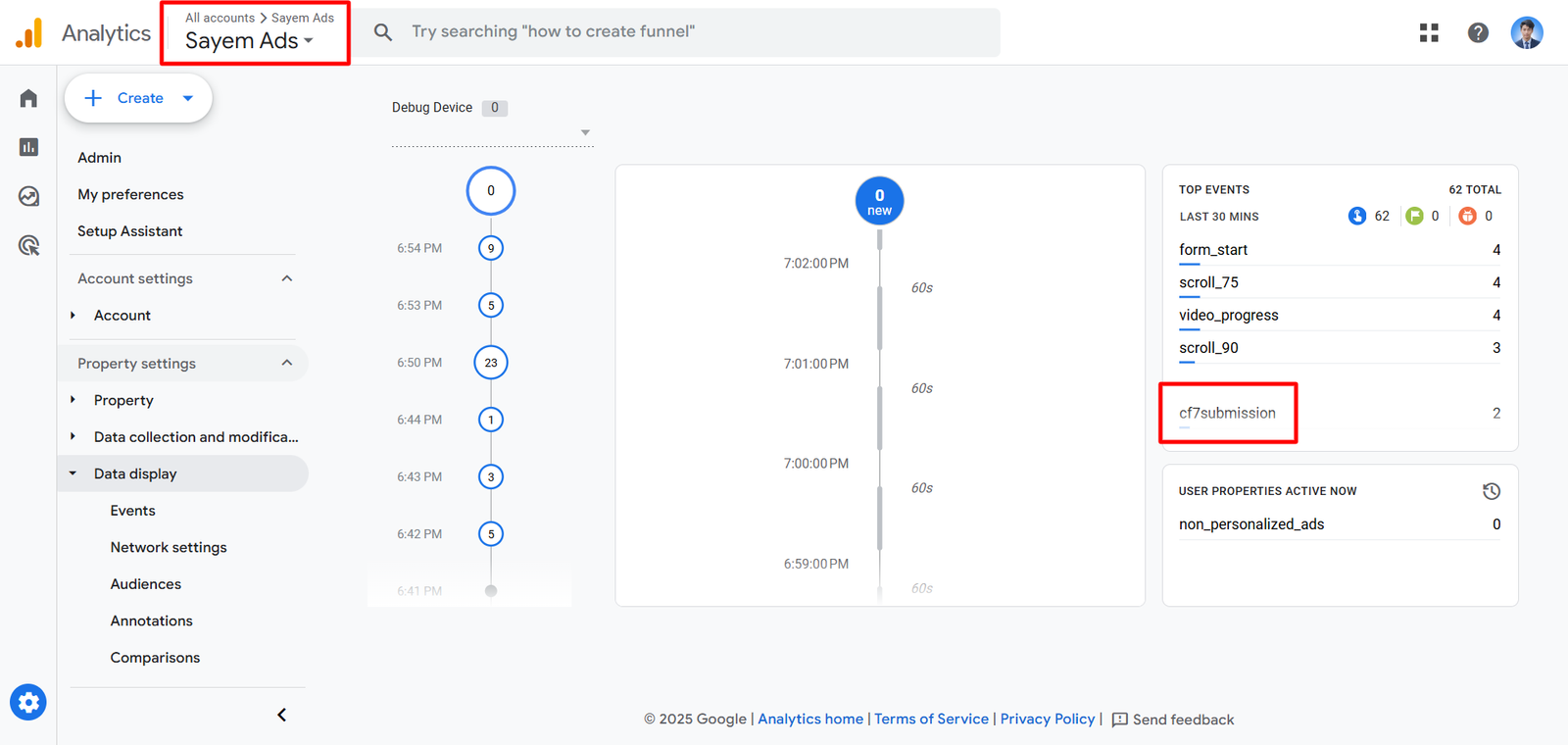
Task: Select Audiences in the admin menu
Action: 145,584
